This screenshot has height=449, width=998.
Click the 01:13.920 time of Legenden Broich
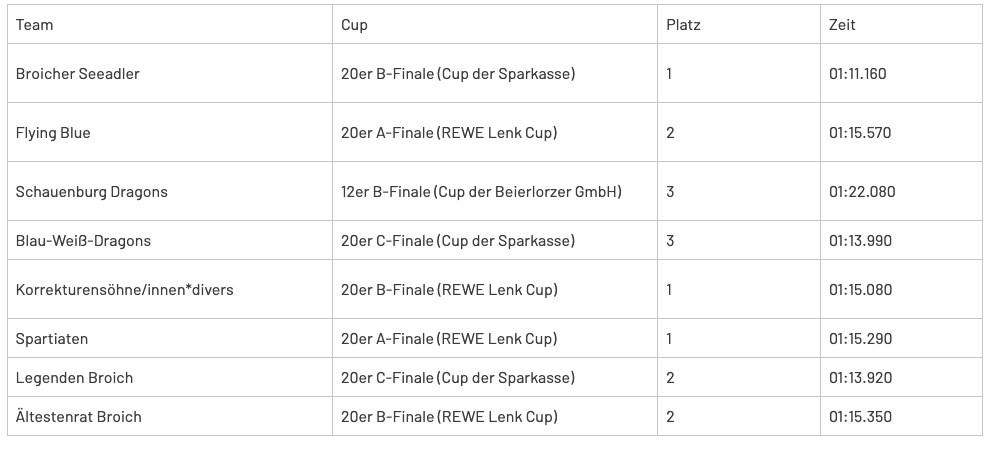pyautogui.click(x=860, y=378)
